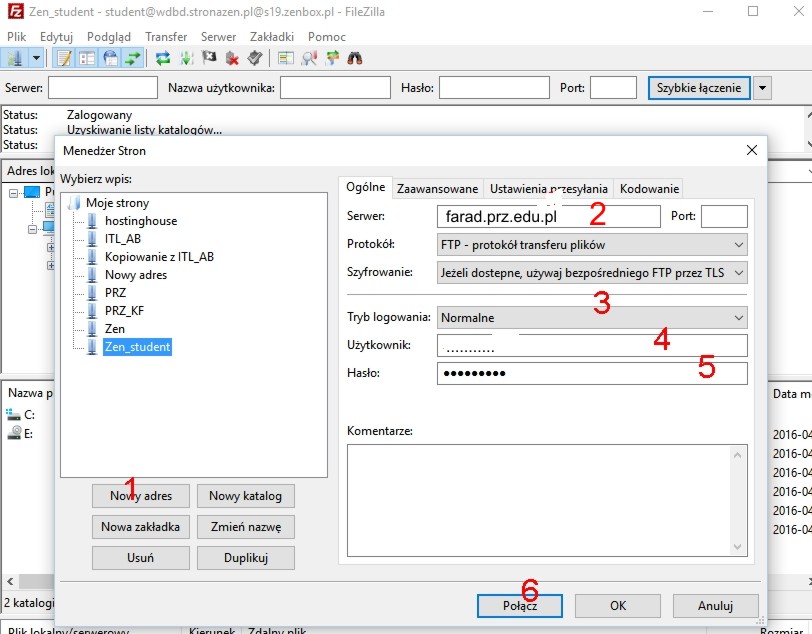Open the Plik menu
This screenshot has height=634, width=812.
tap(17, 37)
